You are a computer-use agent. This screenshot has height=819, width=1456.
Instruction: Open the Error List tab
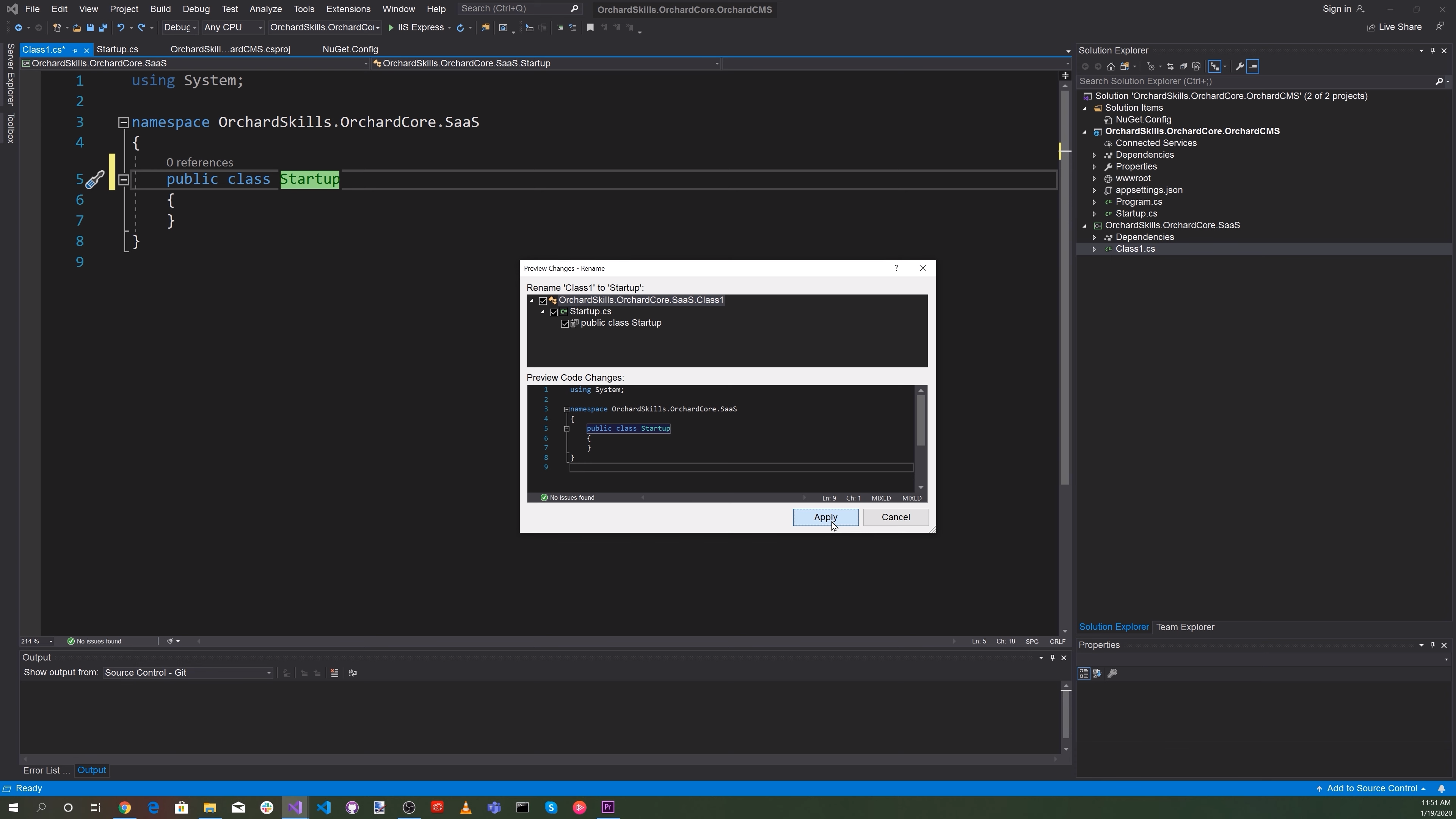(x=46, y=771)
